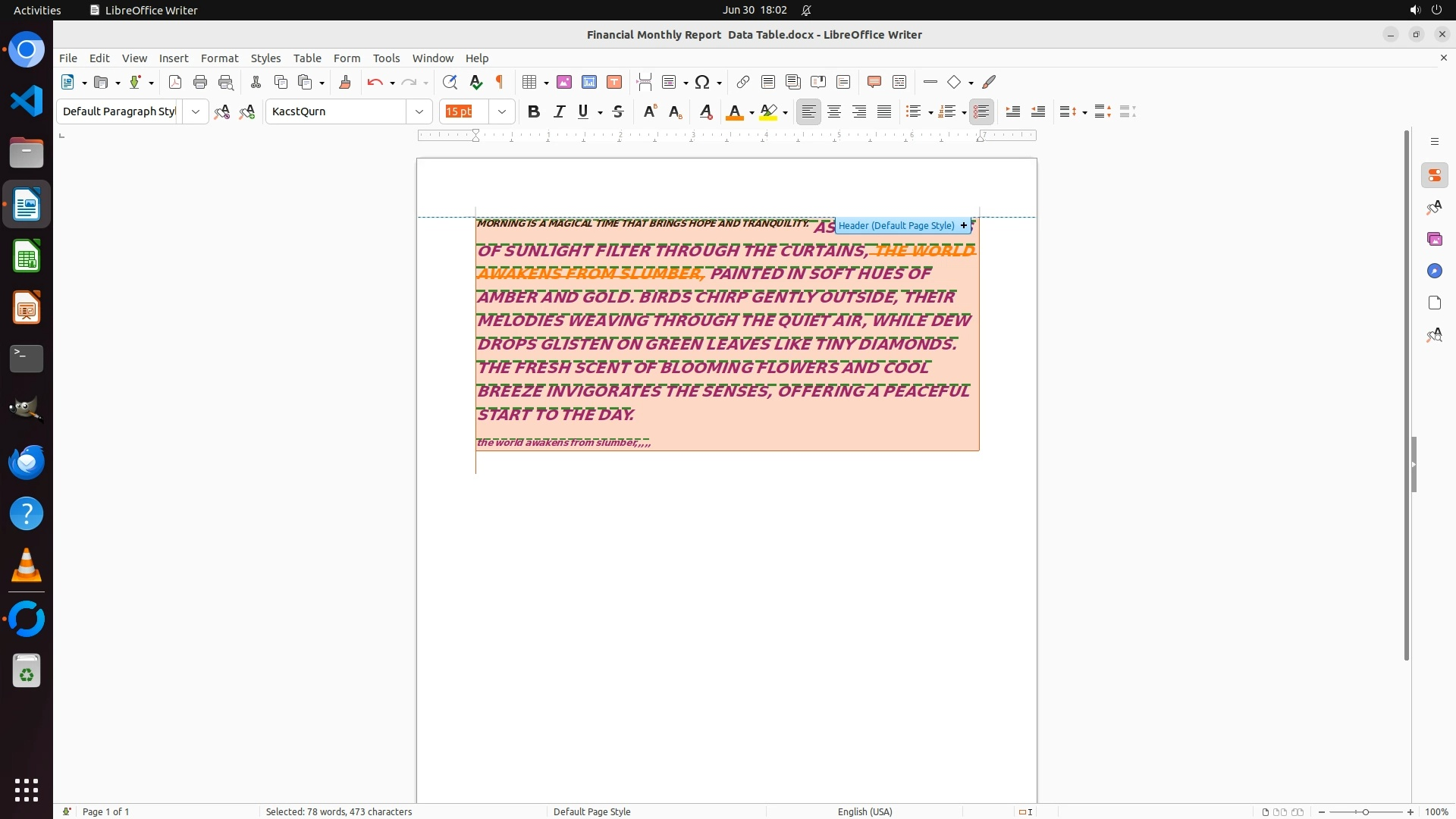This screenshot has width=1456, height=819.
Task: Open the Format menu
Action: coord(219,58)
